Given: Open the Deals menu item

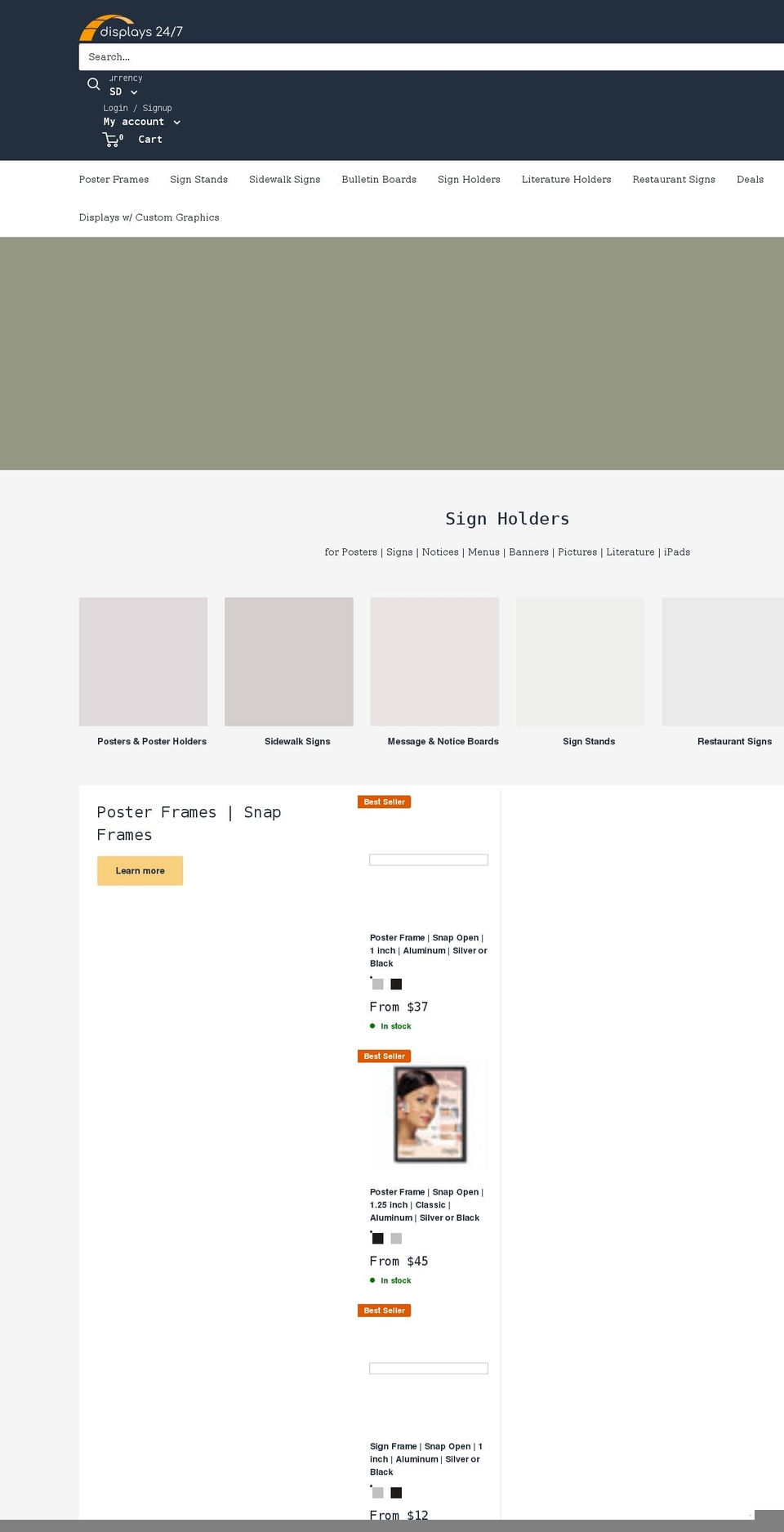Looking at the screenshot, I should 750,180.
